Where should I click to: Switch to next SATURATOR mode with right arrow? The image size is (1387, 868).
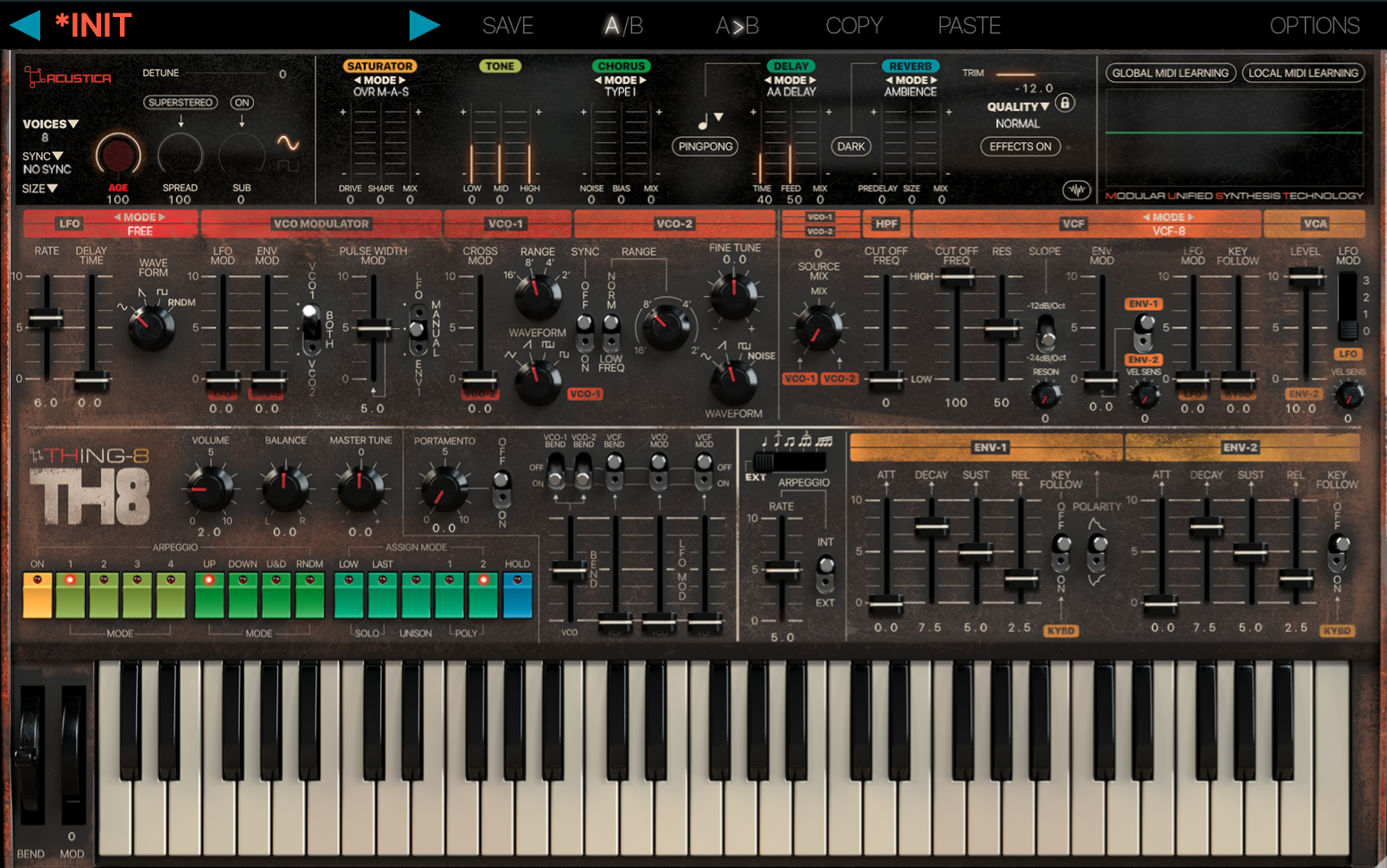(x=402, y=80)
